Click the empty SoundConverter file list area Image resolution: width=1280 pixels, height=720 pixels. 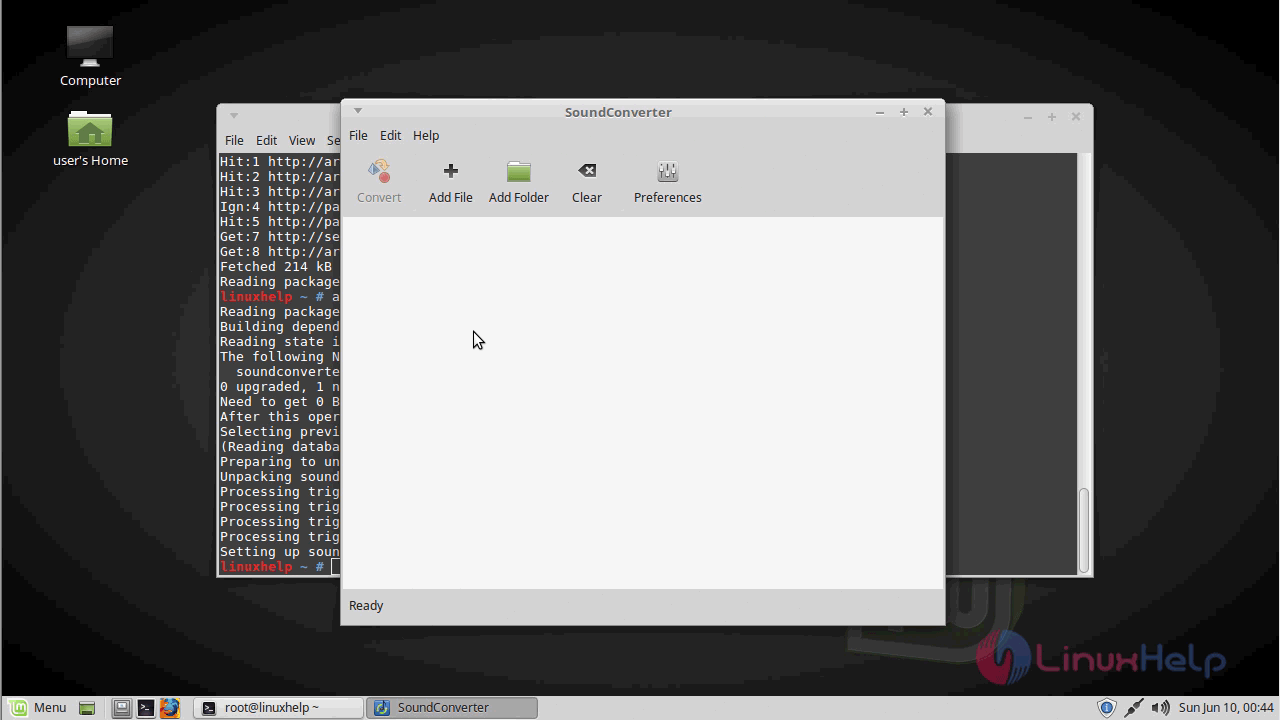(642, 402)
